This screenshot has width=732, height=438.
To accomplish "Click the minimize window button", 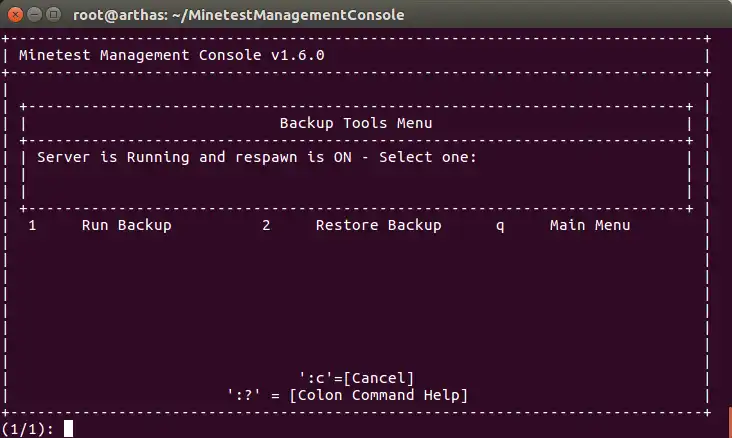I will pos(35,14).
